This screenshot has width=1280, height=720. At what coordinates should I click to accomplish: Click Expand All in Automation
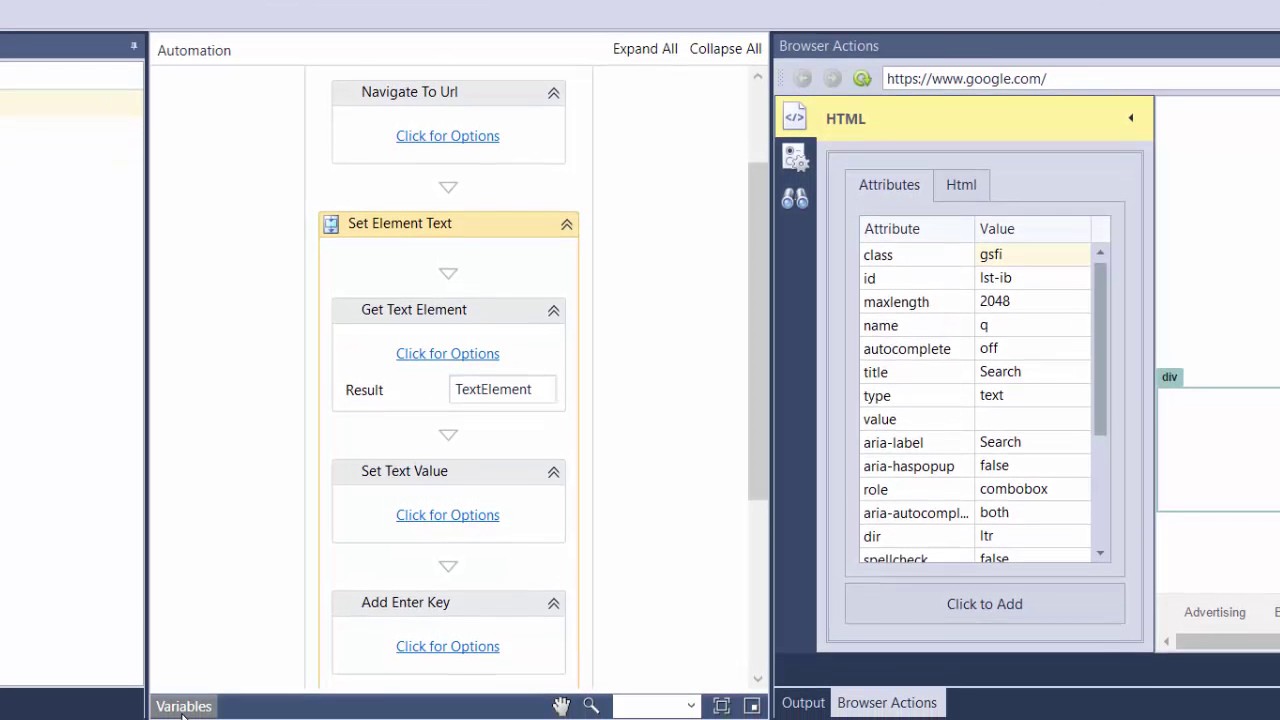coord(645,49)
